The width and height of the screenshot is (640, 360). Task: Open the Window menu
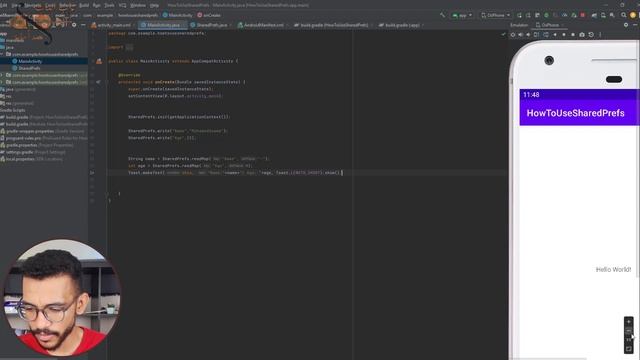tap(138, 5)
